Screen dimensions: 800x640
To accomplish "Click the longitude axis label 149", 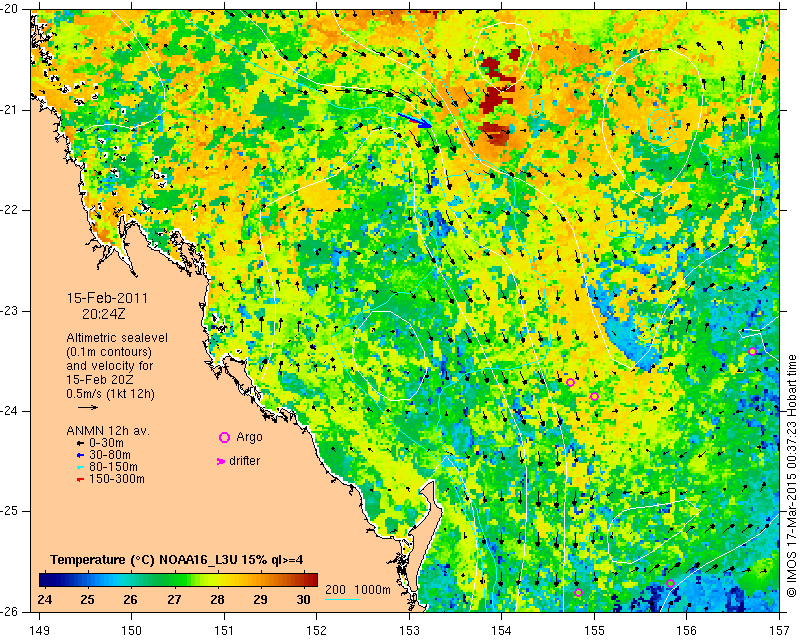I will [40, 631].
